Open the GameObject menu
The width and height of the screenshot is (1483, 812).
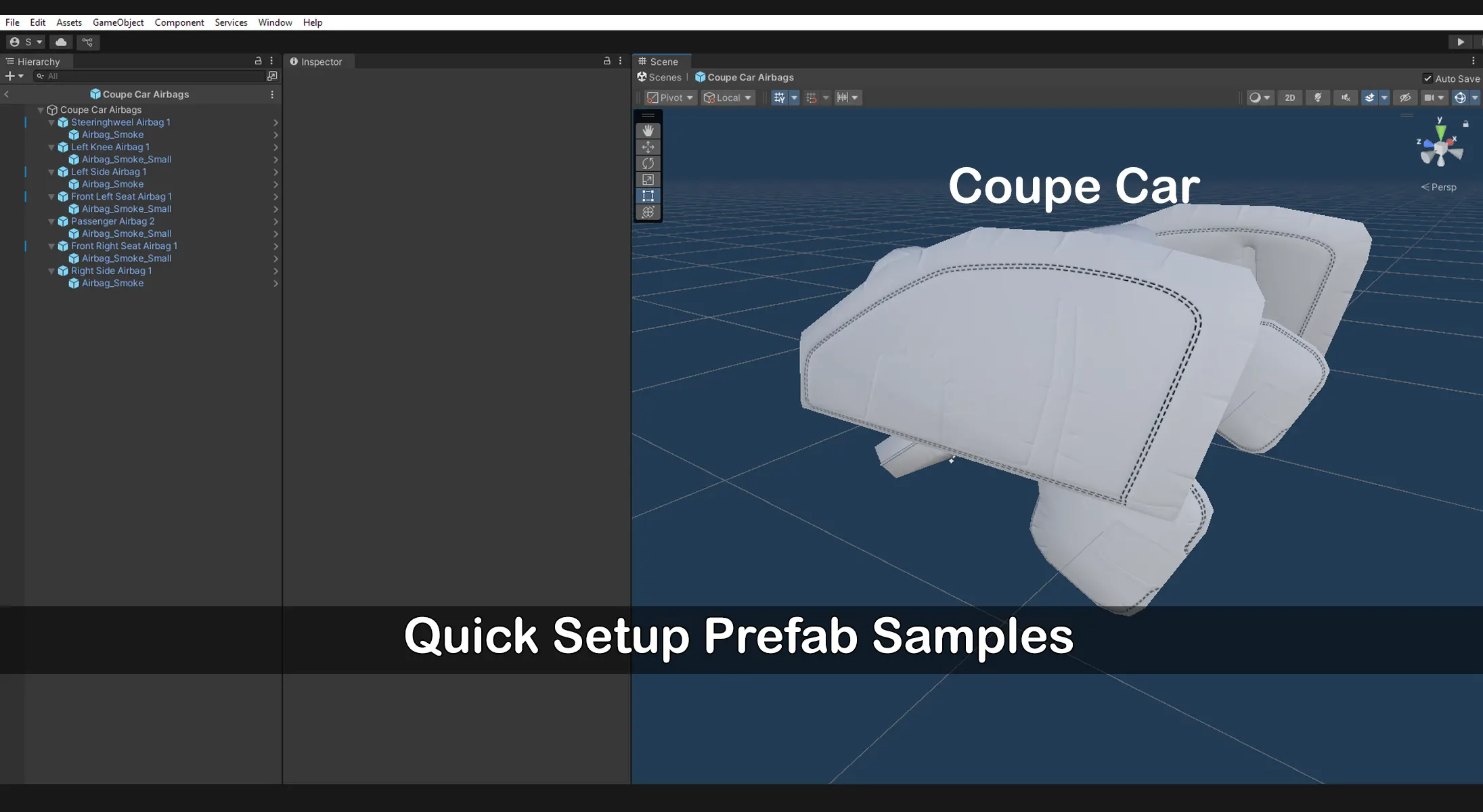(118, 22)
